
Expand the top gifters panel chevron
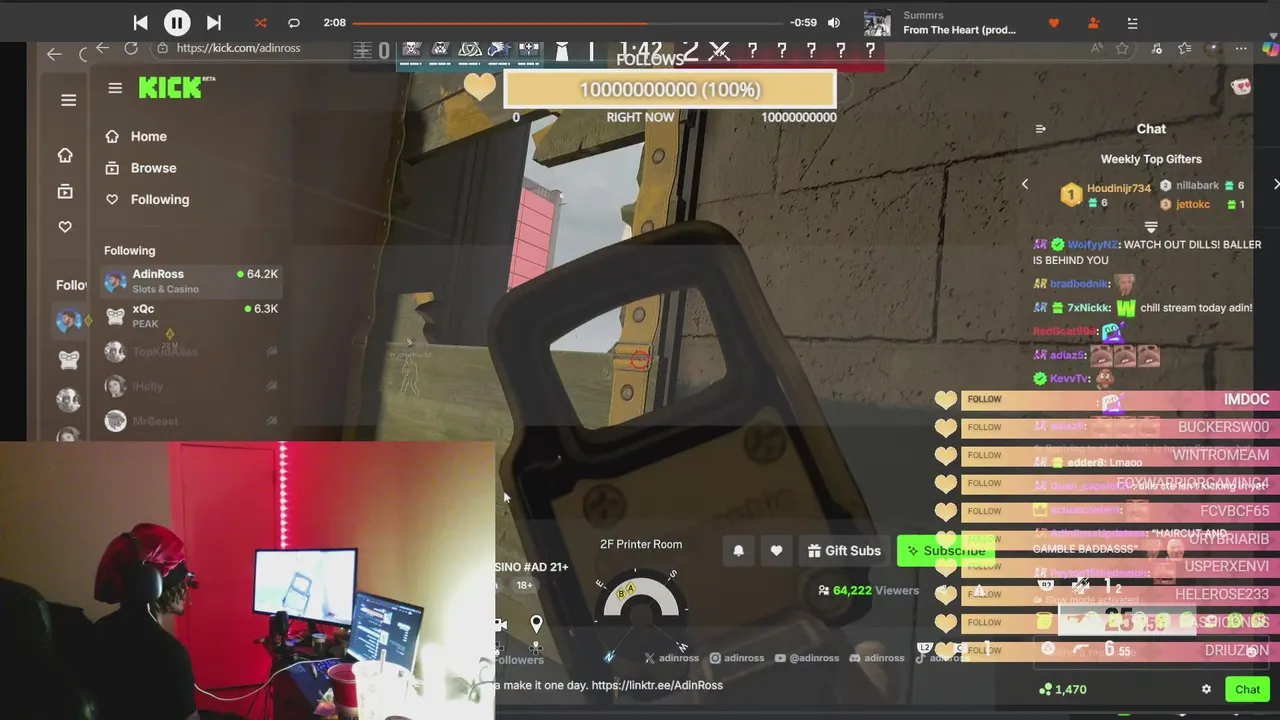(1150, 227)
